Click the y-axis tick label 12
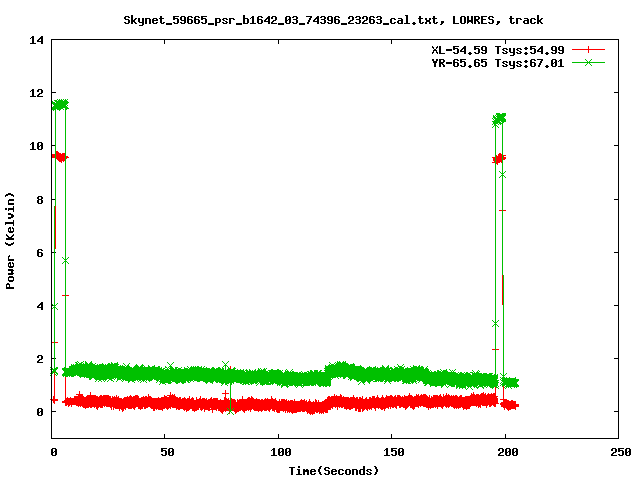 36,93
